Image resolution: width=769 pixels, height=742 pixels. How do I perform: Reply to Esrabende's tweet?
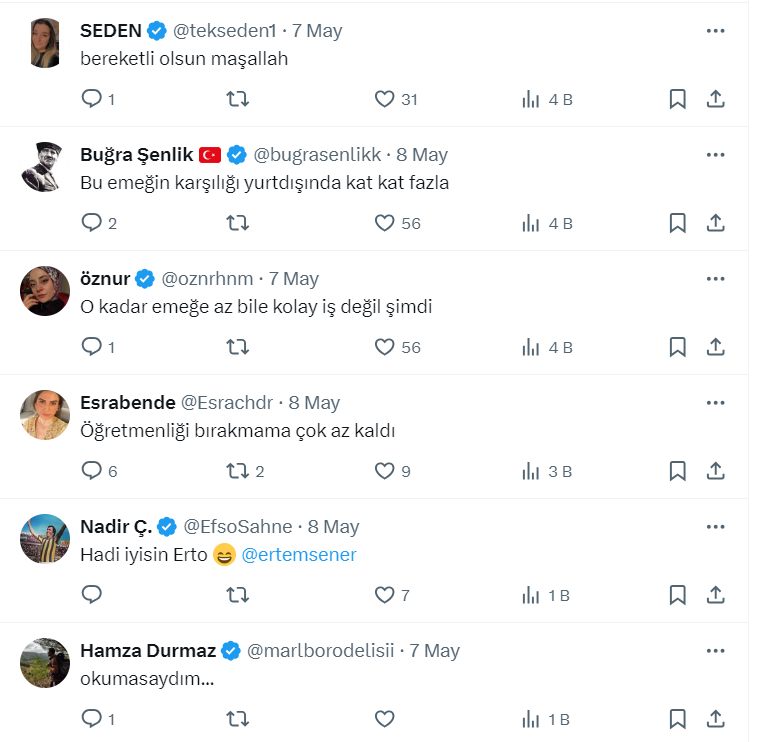pos(92,471)
